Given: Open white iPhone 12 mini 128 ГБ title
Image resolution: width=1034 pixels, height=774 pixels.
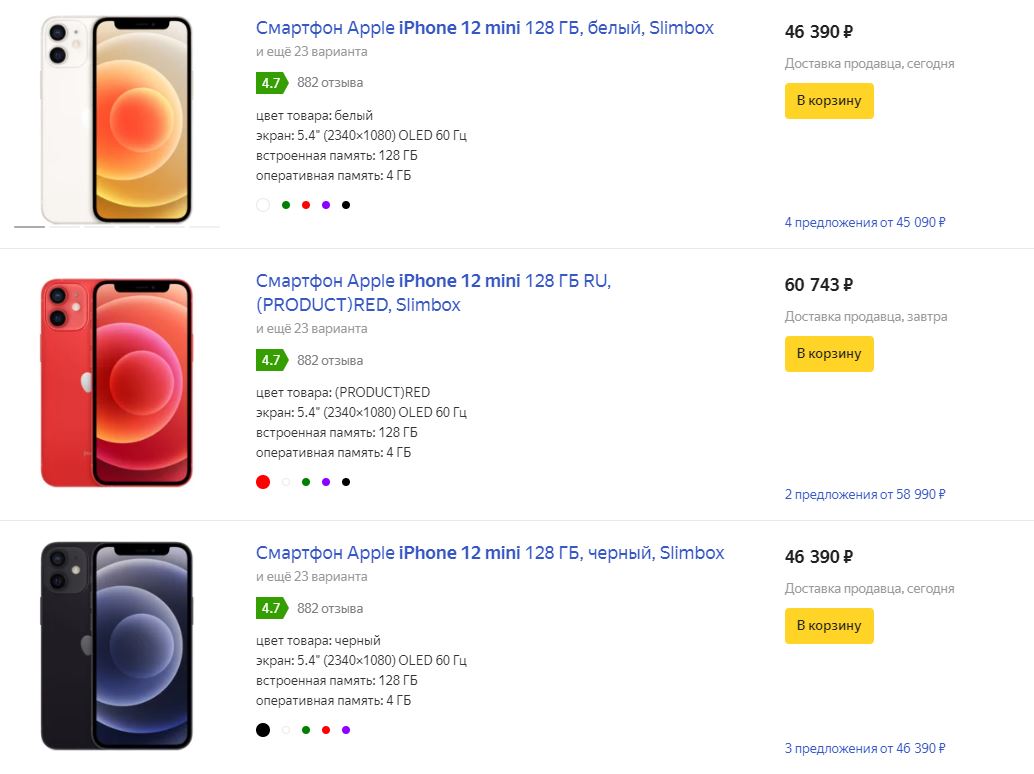Looking at the screenshot, I should pos(485,28).
